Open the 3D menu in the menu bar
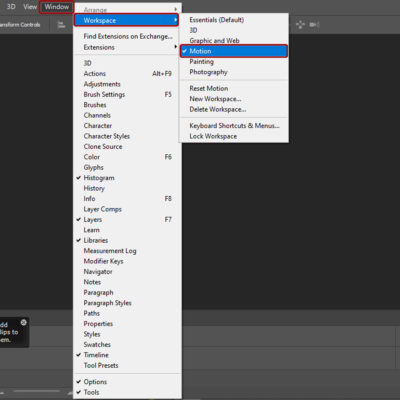This screenshot has width=400, height=400. pos(11,7)
